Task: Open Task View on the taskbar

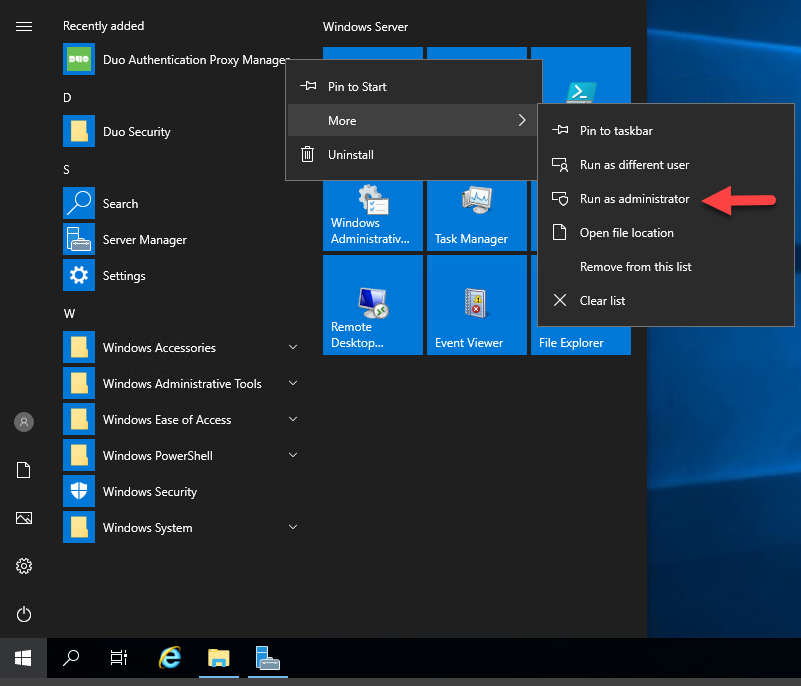Action: [x=119, y=658]
